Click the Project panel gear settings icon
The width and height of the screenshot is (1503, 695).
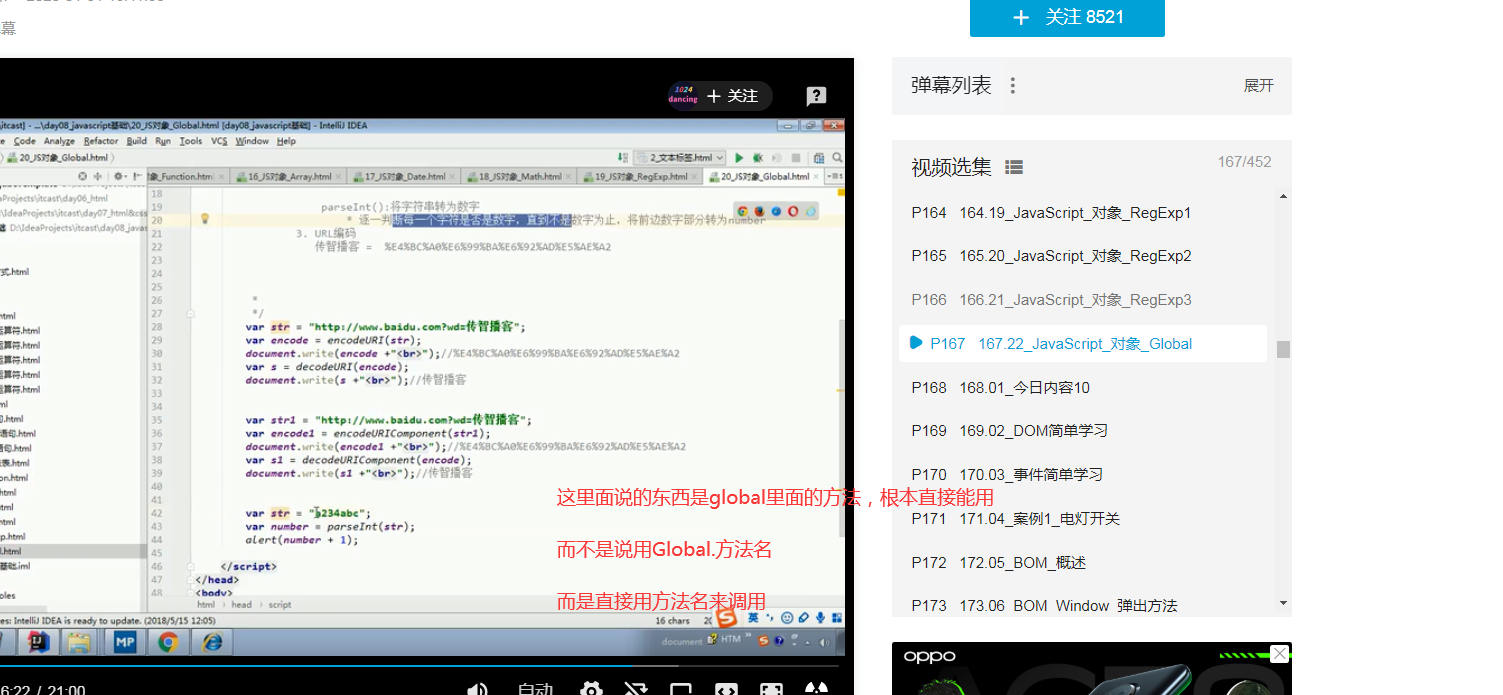click(119, 177)
